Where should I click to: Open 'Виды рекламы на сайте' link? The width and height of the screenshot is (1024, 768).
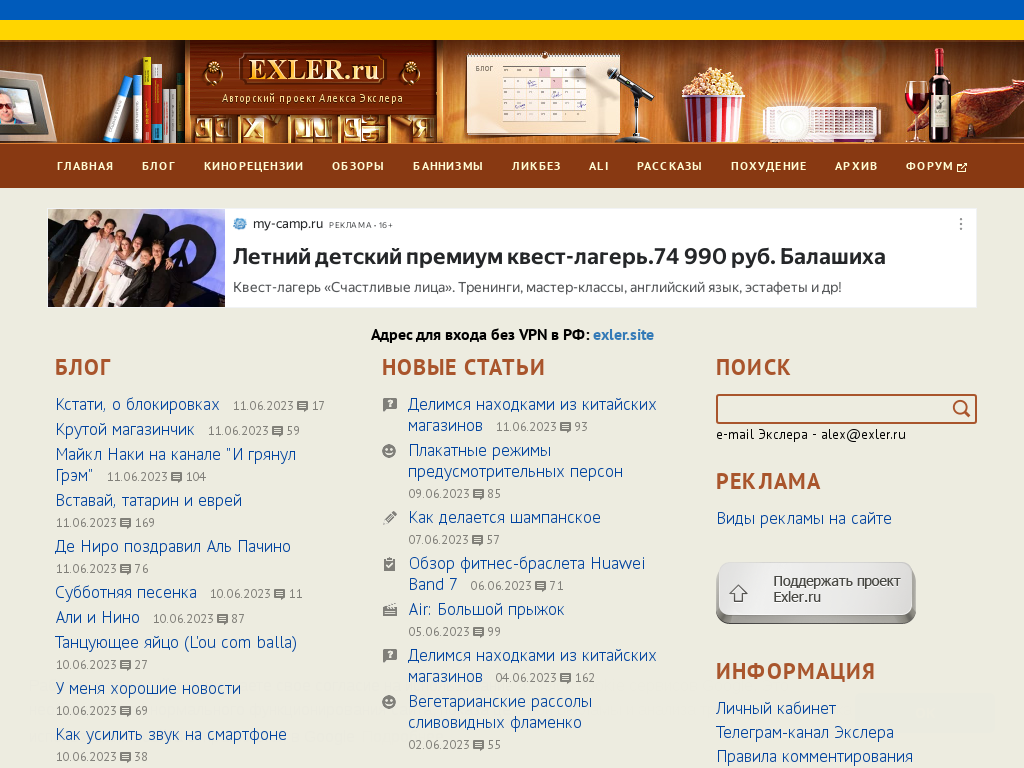point(804,519)
